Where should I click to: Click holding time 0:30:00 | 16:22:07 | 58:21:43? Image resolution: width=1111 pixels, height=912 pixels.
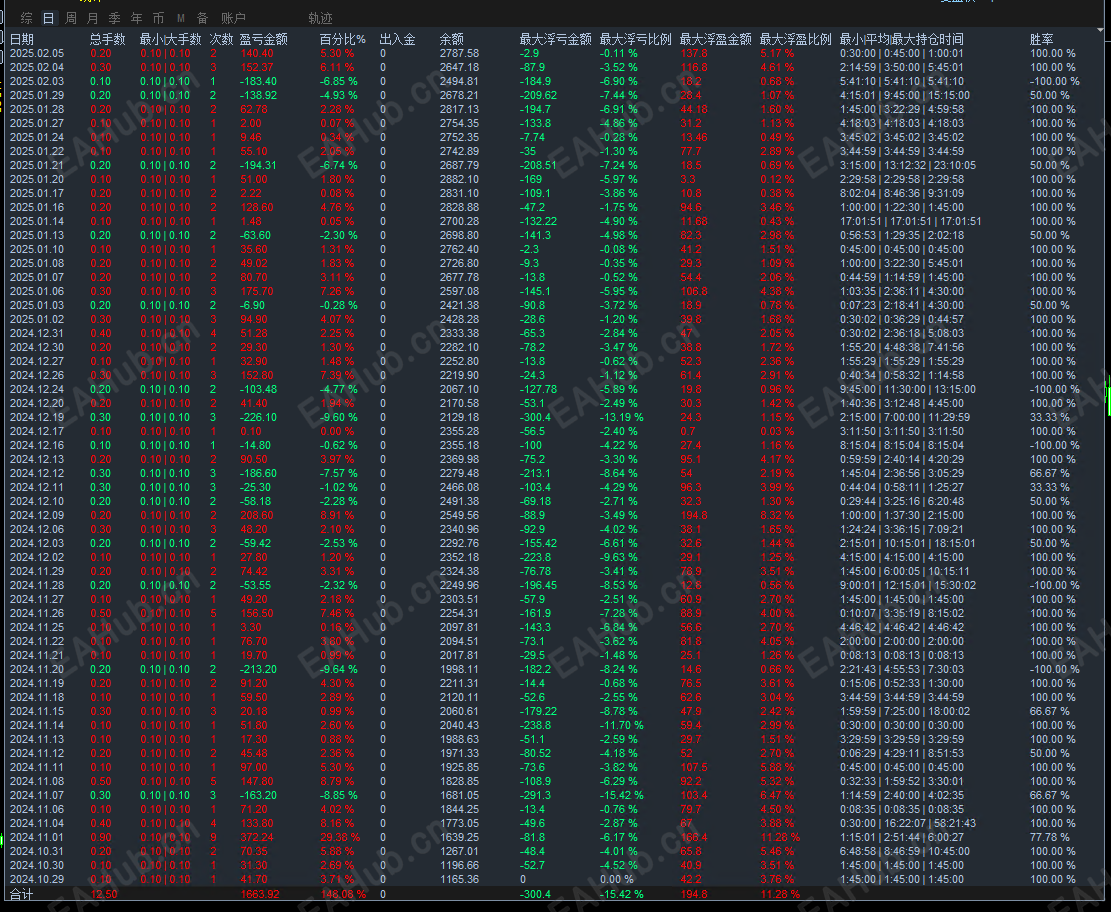(x=908, y=823)
